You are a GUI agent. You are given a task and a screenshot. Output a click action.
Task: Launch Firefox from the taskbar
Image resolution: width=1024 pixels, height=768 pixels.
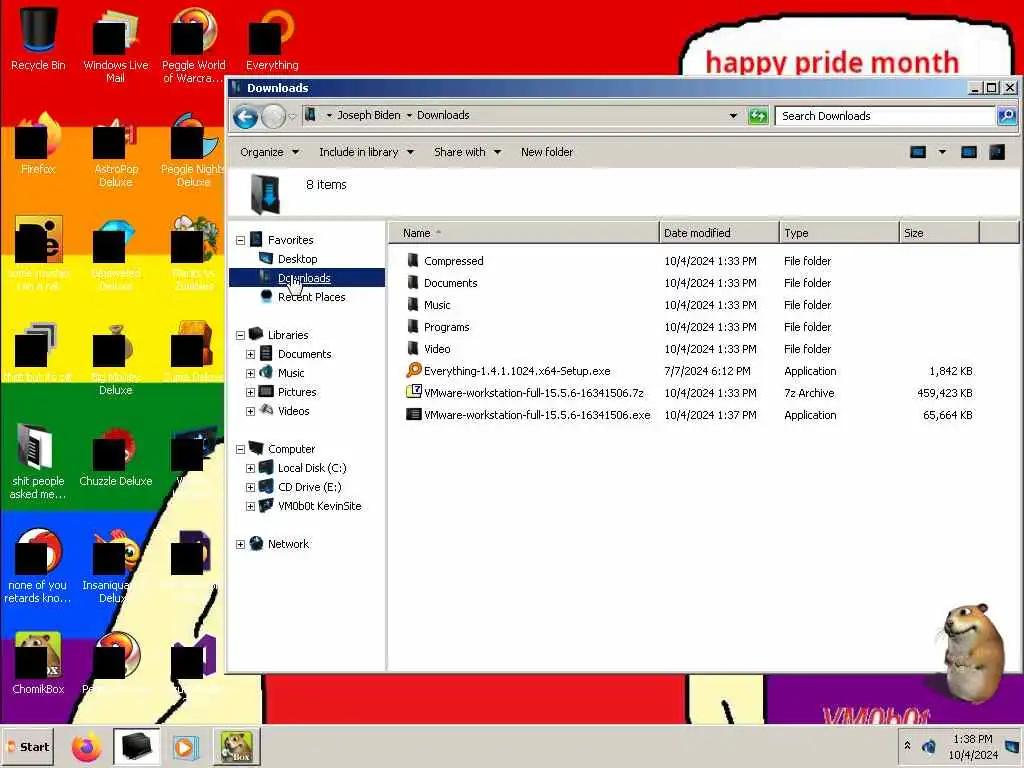tap(86, 746)
